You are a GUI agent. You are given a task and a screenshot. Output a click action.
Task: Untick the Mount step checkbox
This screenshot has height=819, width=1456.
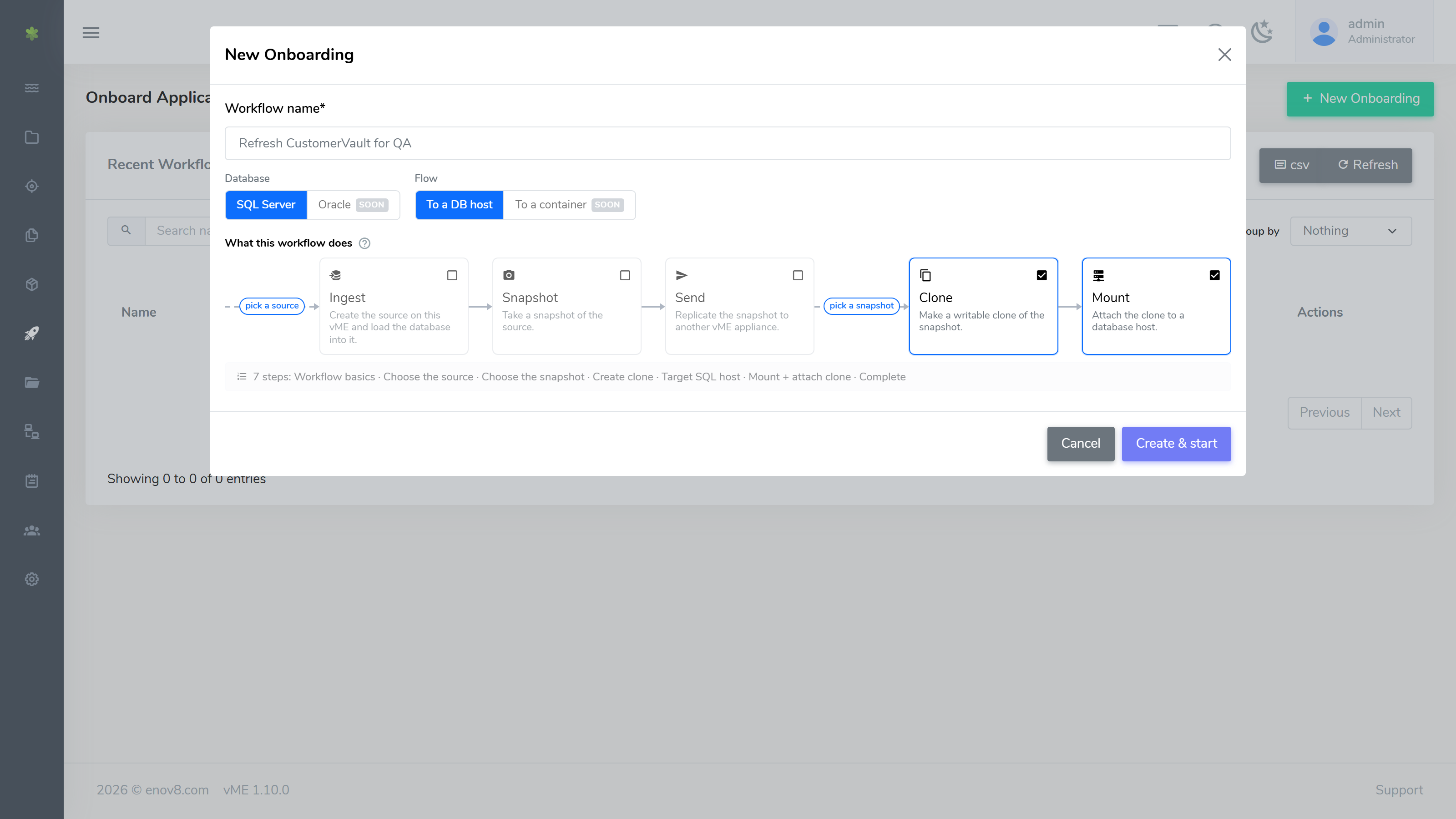(x=1214, y=275)
